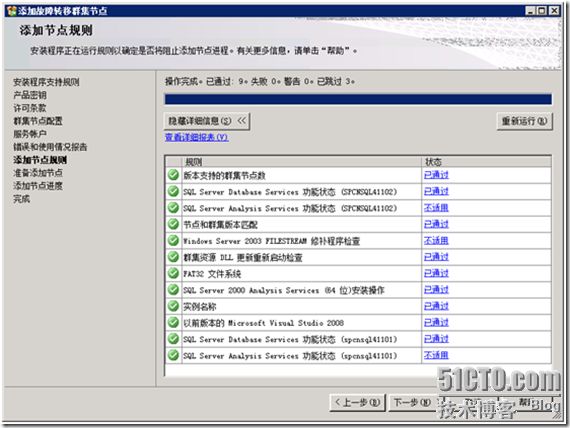Open 已通过 status for FAT32 文件系统
Screen dimensions: 570x428
[436, 273]
